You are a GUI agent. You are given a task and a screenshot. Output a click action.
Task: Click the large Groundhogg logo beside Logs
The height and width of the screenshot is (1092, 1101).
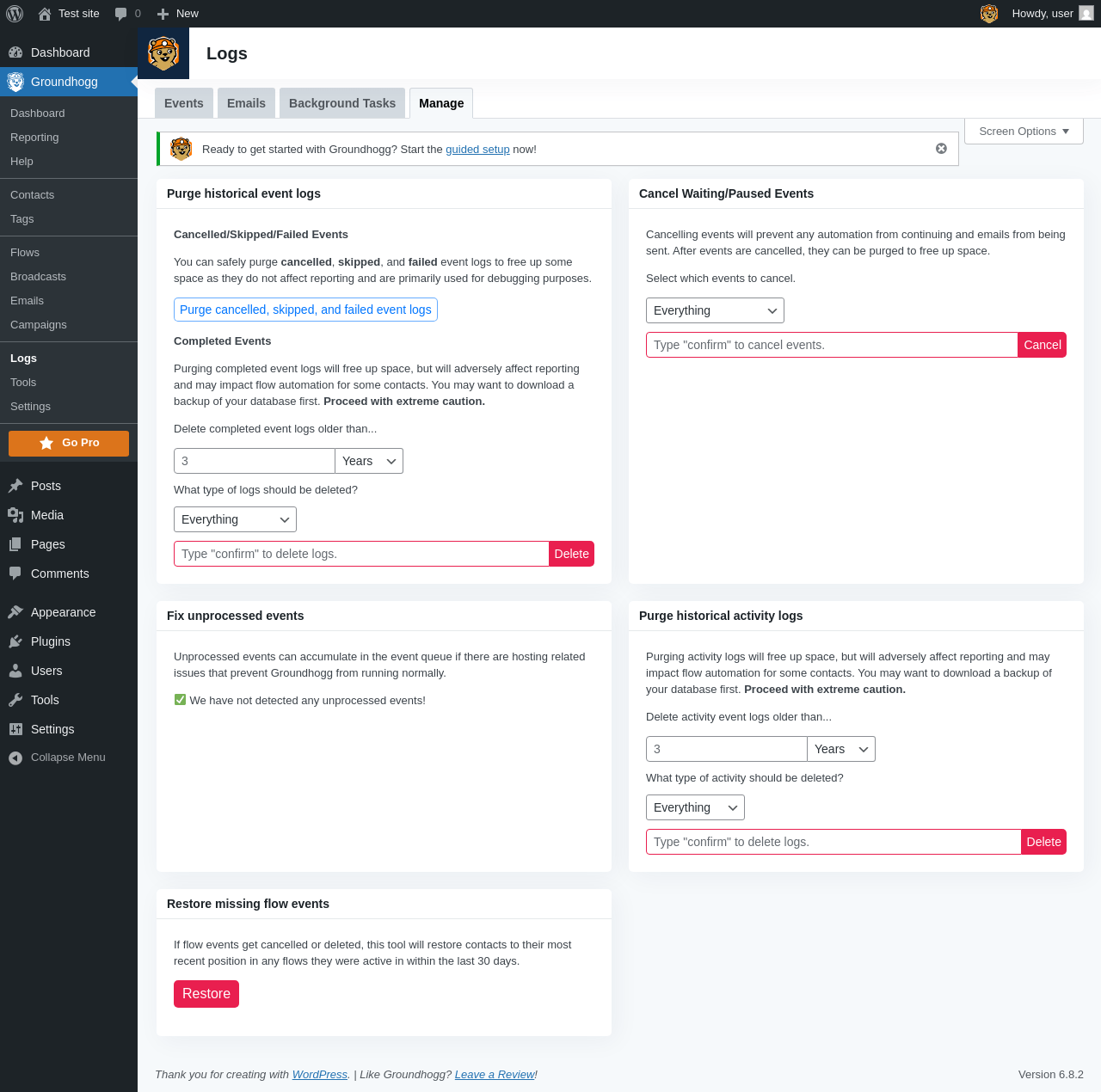[163, 53]
